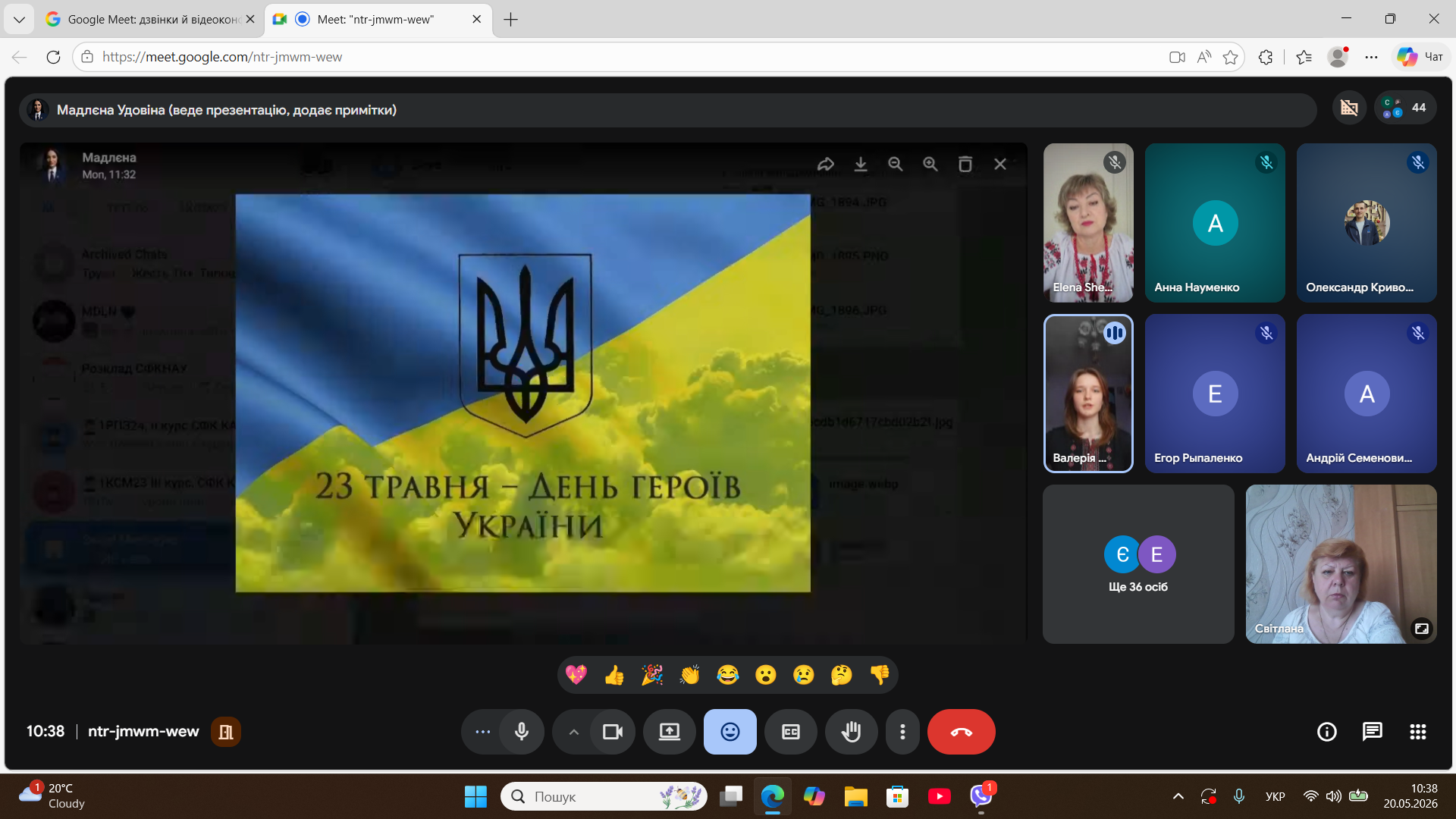This screenshot has width=1456, height=819.
Task: Start screen sharing with Present button
Action: [x=670, y=732]
